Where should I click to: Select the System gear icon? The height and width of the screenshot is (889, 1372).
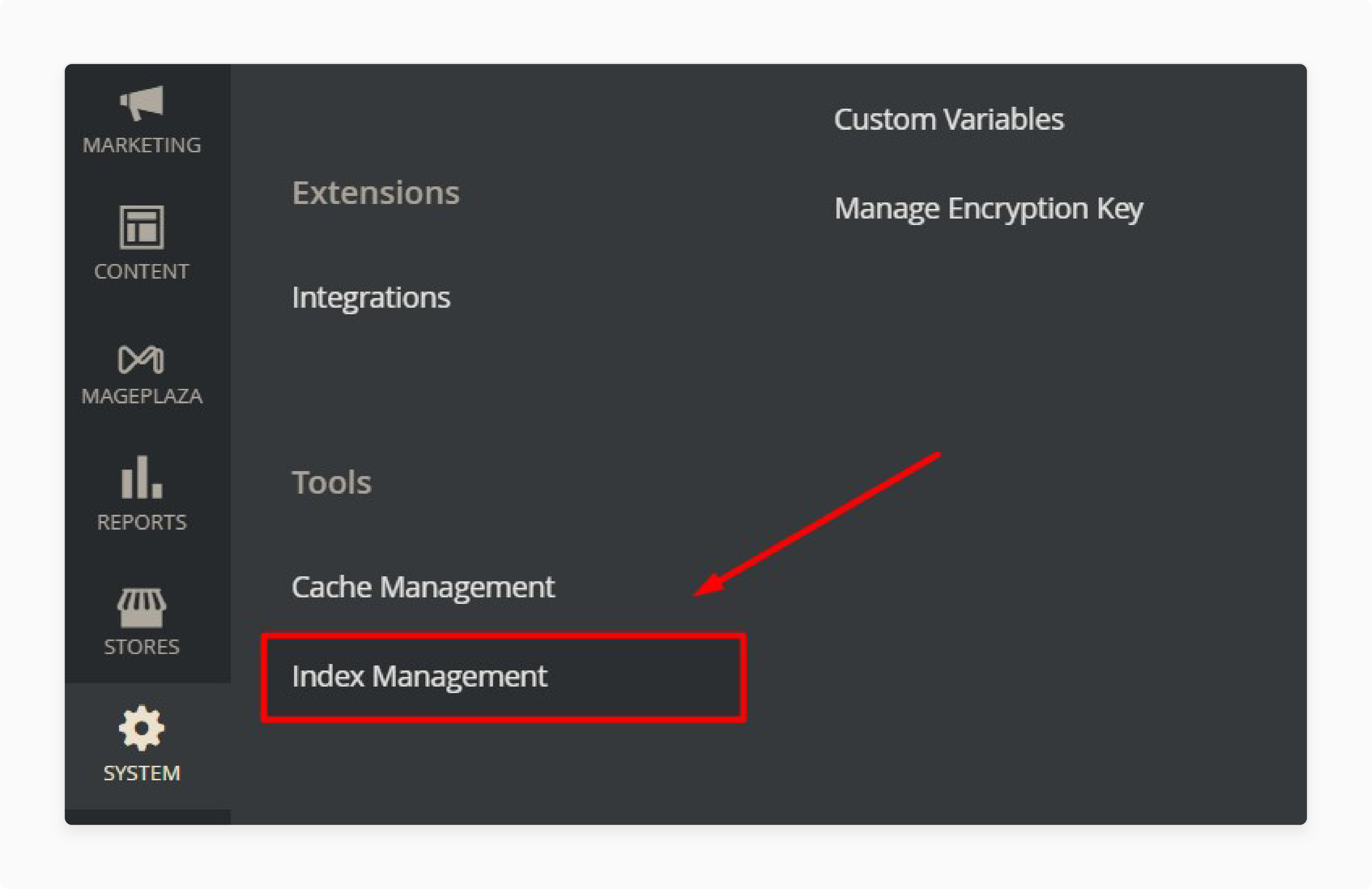click(x=142, y=728)
